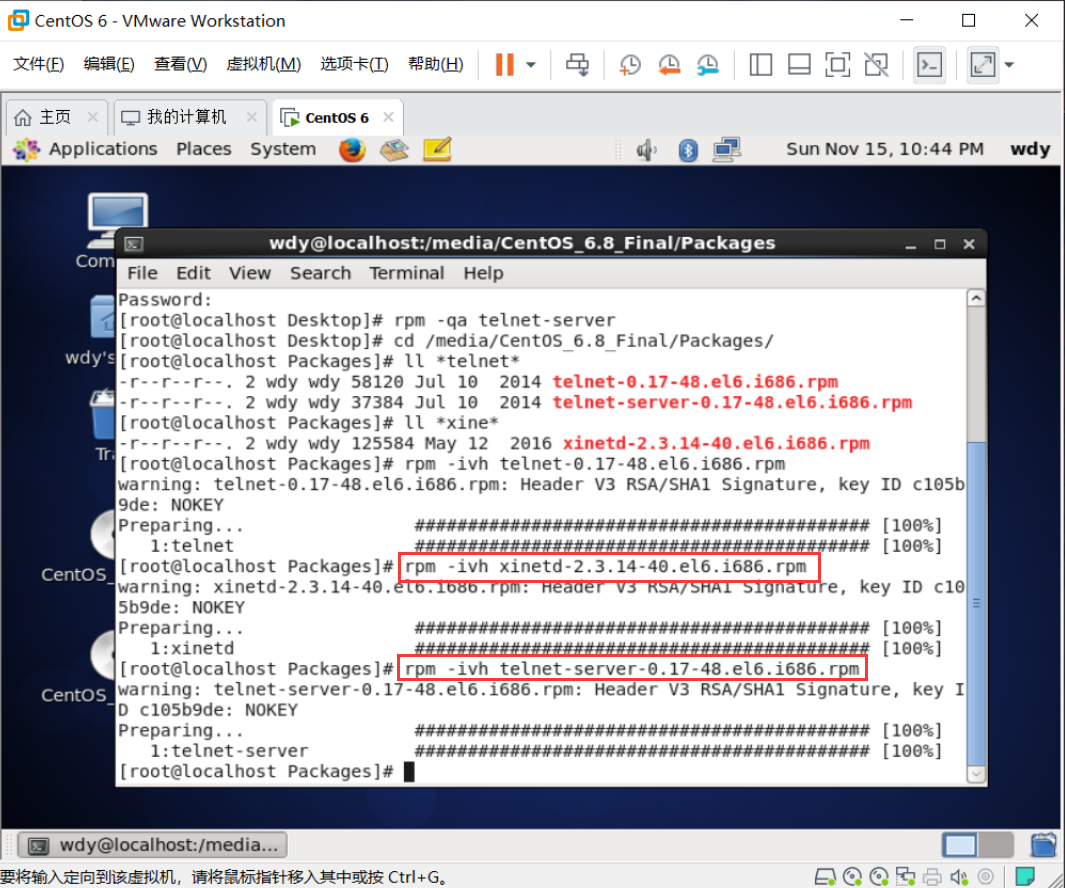The image size is (1065, 888).
Task: Click the Bluetooth icon in GNOME panel
Action: click(x=688, y=149)
